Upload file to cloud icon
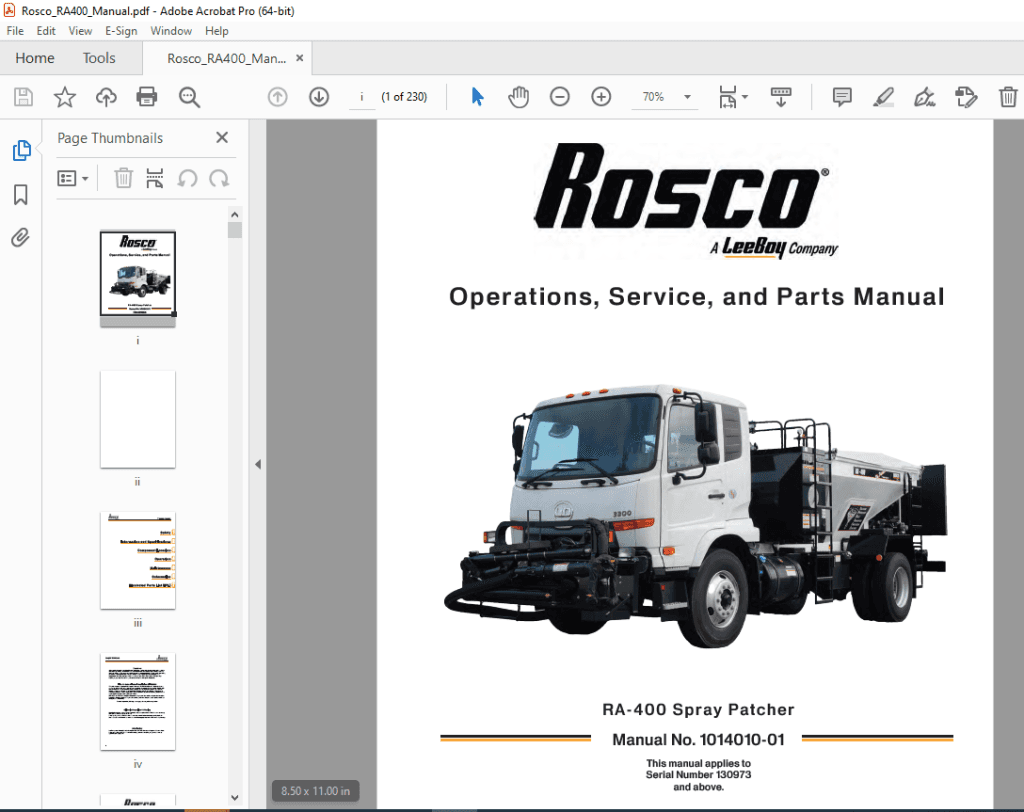The height and width of the screenshot is (812, 1024). click(x=106, y=97)
